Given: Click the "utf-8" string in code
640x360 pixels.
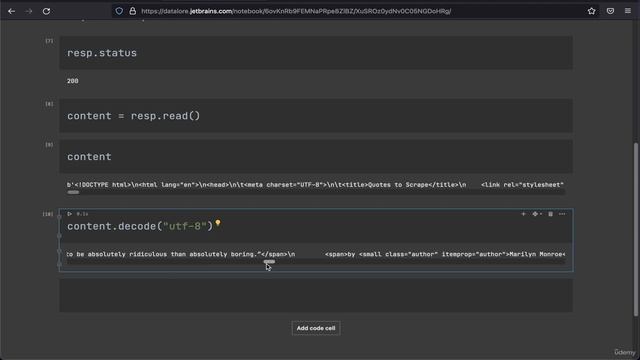Looking at the screenshot, I should point(185,226).
